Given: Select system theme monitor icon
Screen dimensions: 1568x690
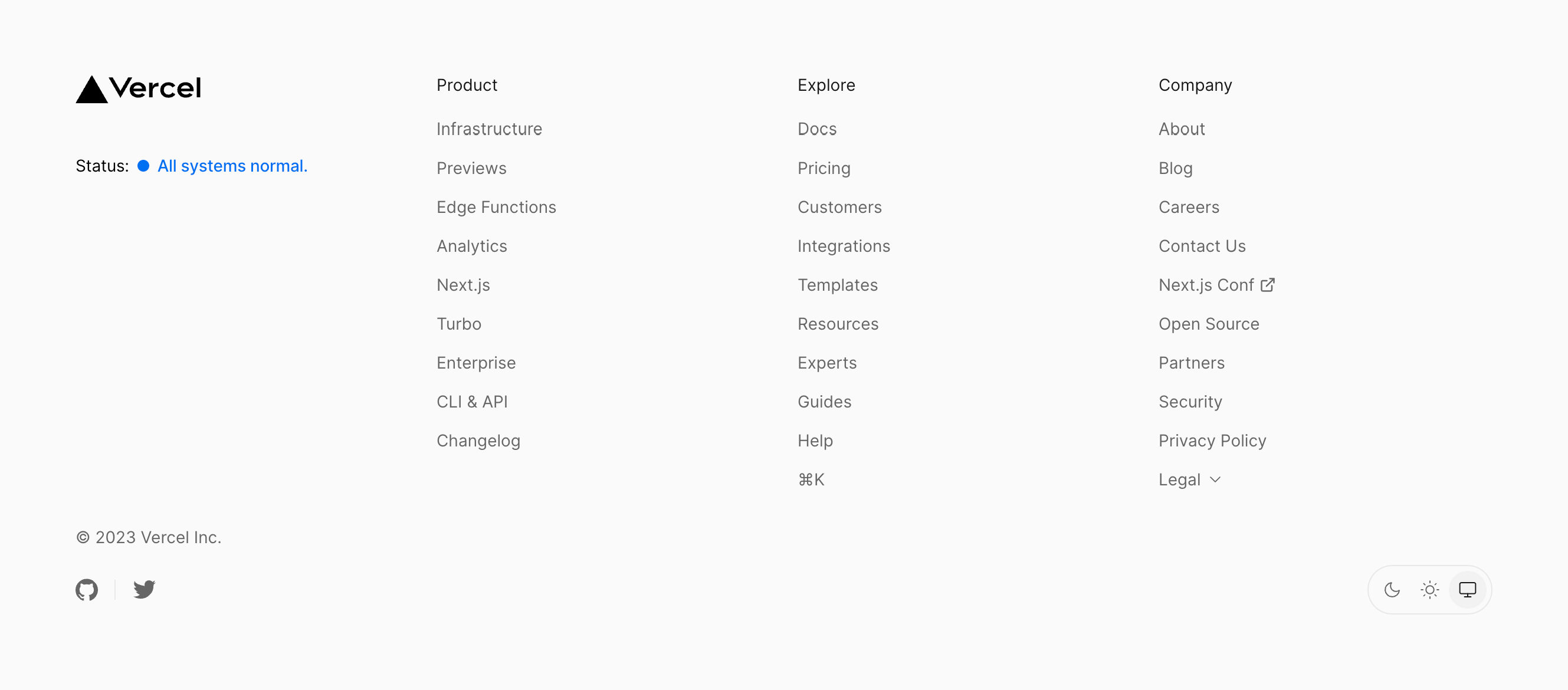Looking at the screenshot, I should click(x=1467, y=589).
